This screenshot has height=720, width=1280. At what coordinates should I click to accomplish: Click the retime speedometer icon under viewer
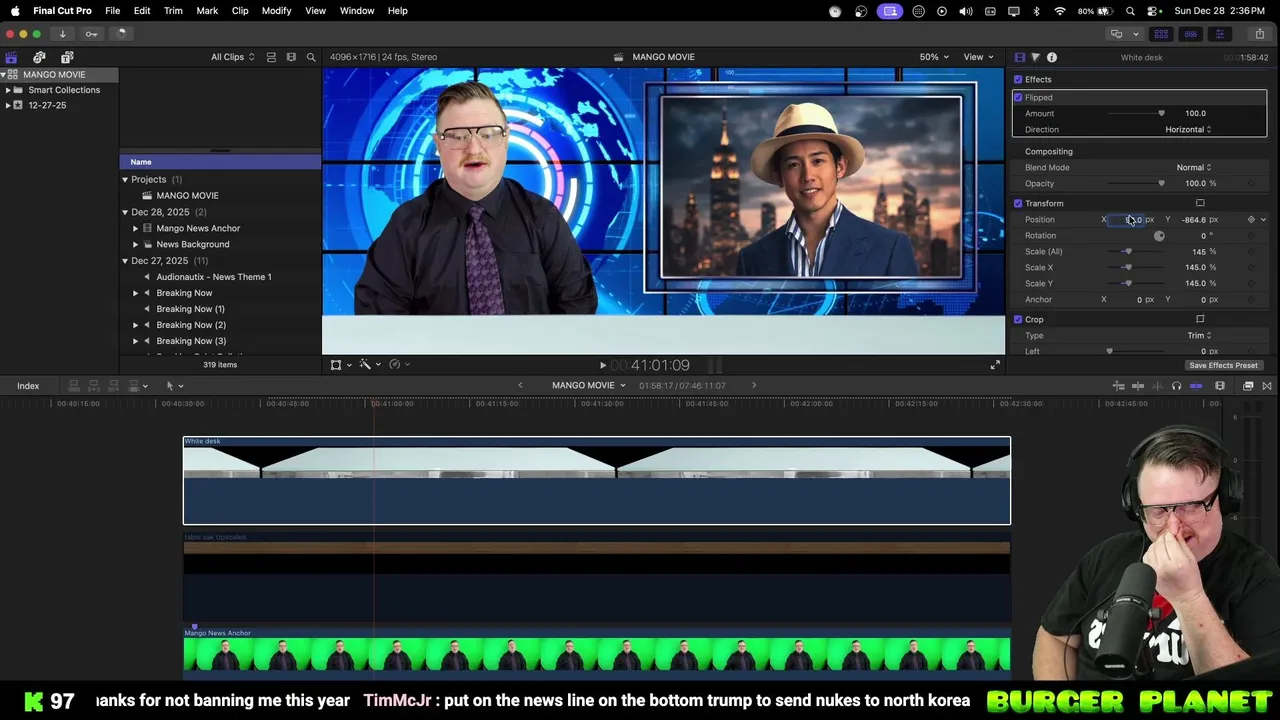(x=396, y=365)
